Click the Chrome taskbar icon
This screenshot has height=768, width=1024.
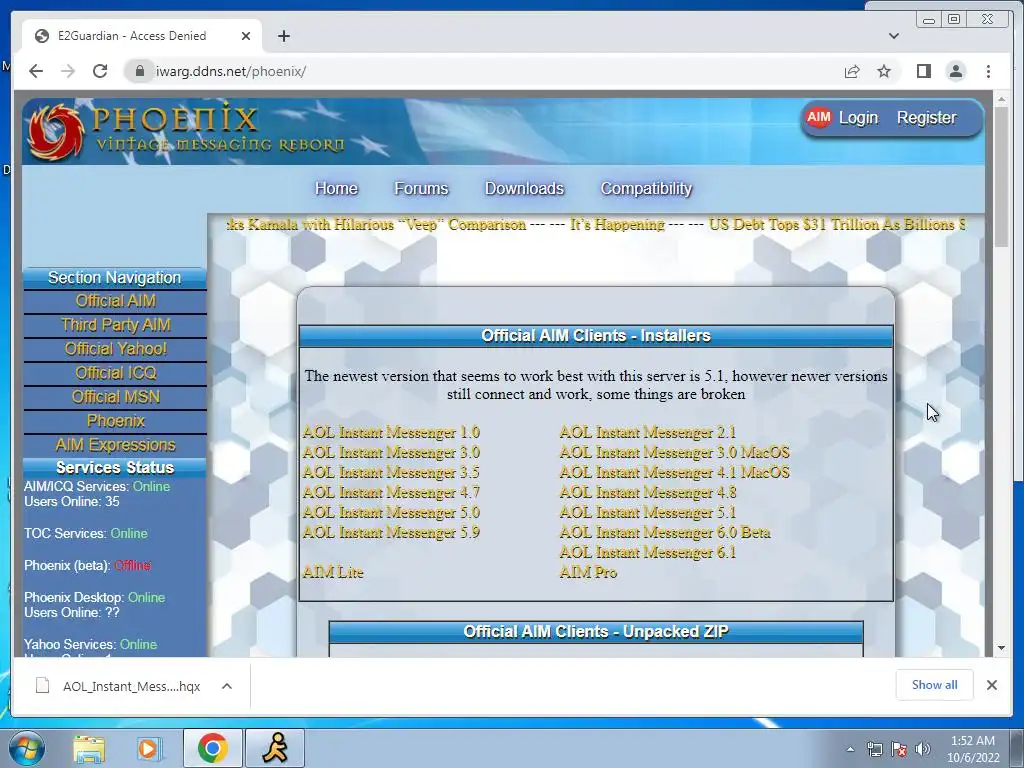pos(212,748)
